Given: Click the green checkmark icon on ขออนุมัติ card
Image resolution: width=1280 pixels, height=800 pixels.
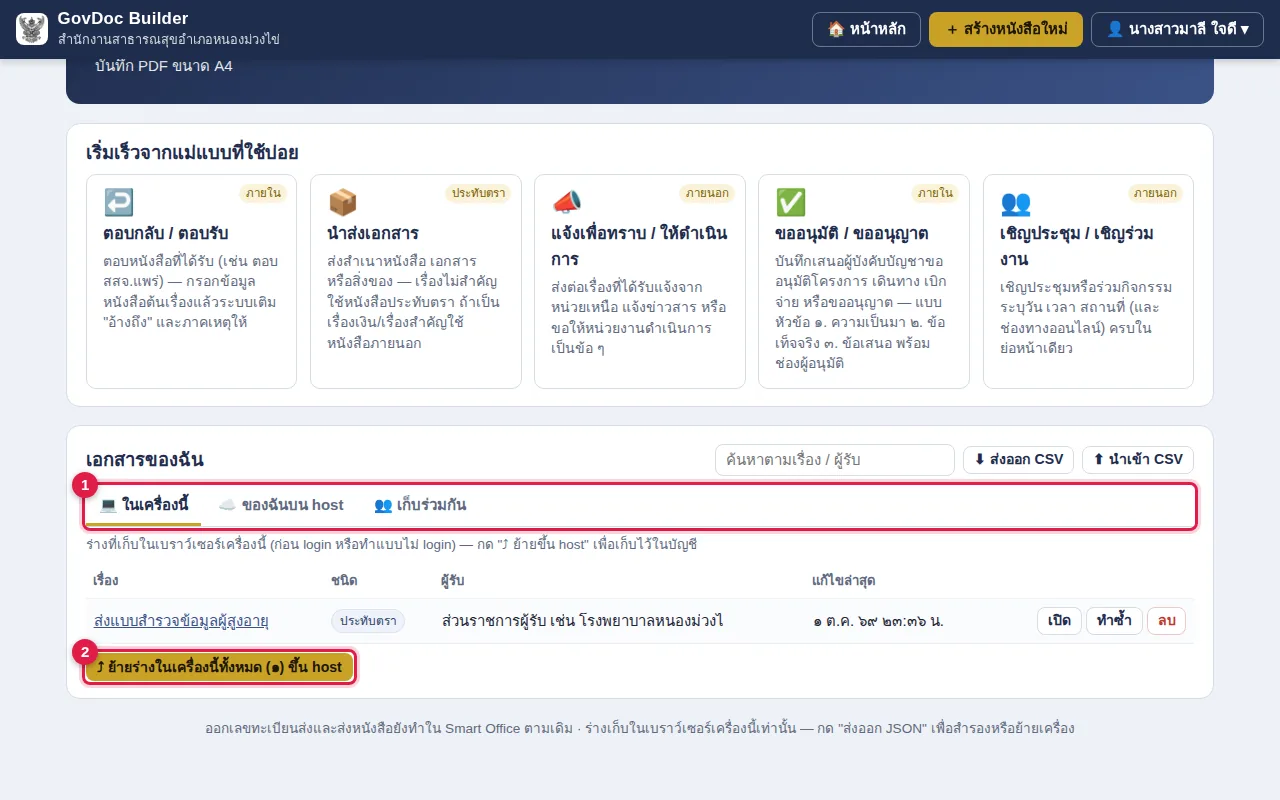Looking at the screenshot, I should [790, 203].
